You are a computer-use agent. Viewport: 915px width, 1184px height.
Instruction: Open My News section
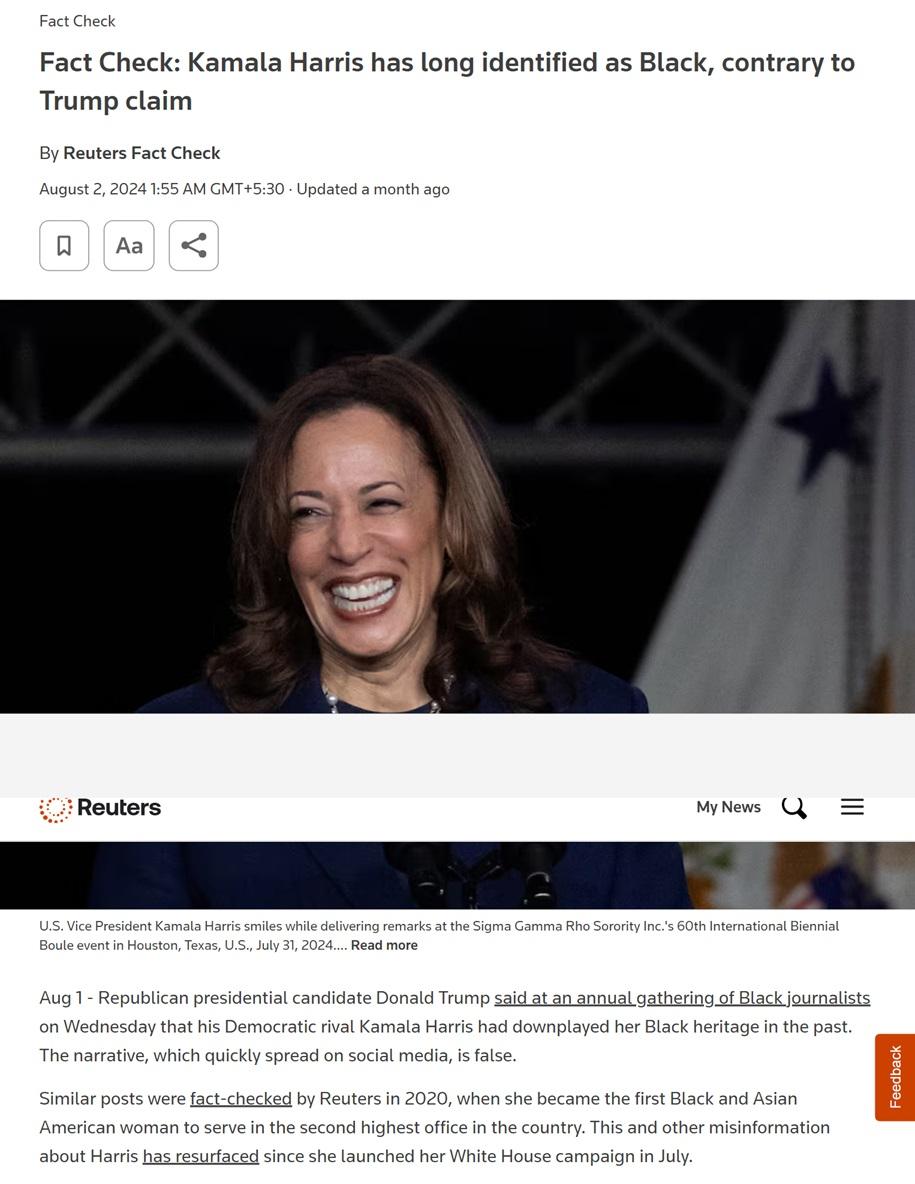click(729, 807)
